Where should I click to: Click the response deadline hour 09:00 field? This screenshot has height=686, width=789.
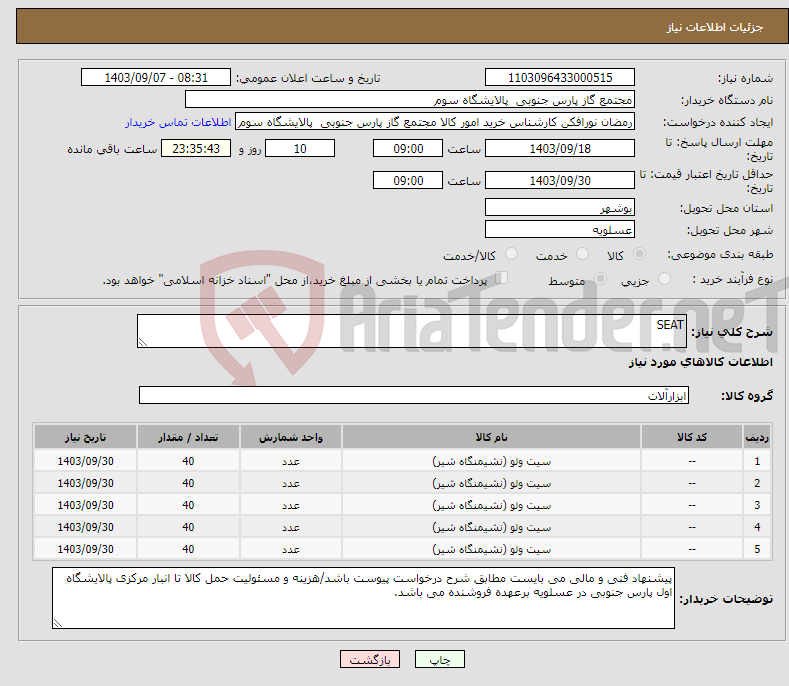tap(408, 148)
